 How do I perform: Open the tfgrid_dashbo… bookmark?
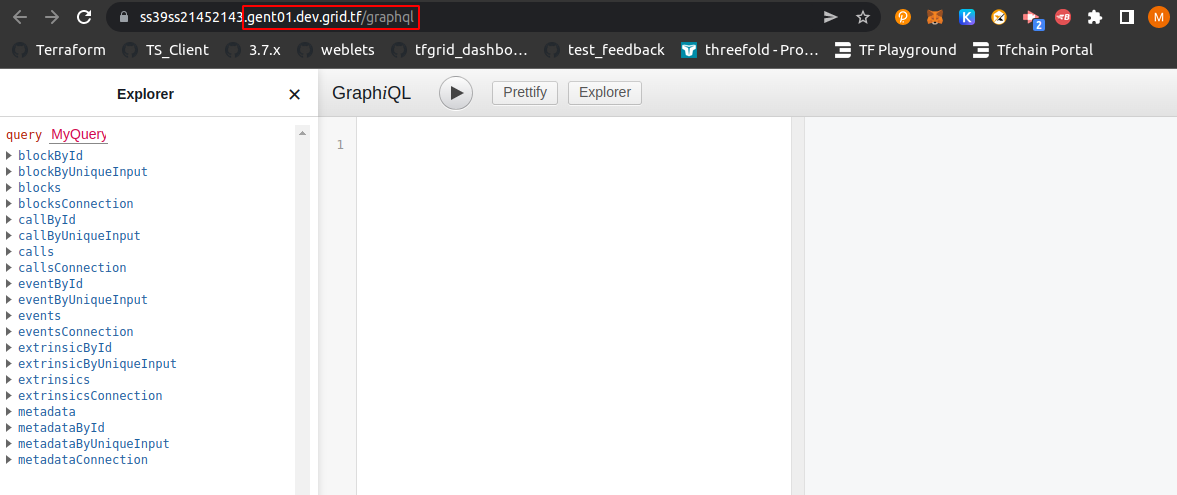click(459, 50)
